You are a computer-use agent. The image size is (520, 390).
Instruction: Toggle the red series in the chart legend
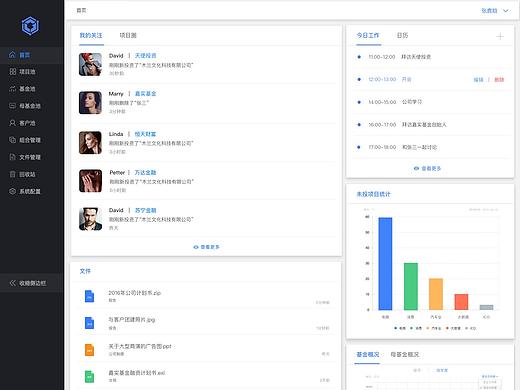(x=453, y=328)
